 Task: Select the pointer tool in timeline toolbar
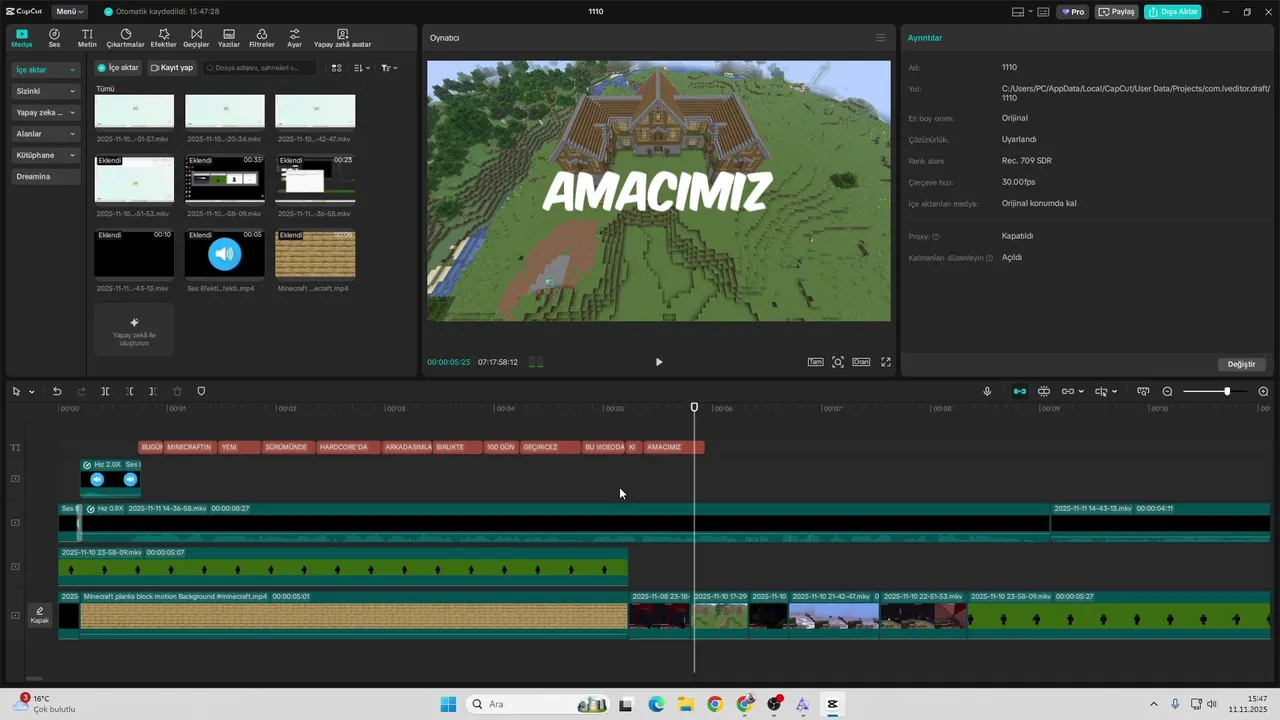tap(16, 391)
